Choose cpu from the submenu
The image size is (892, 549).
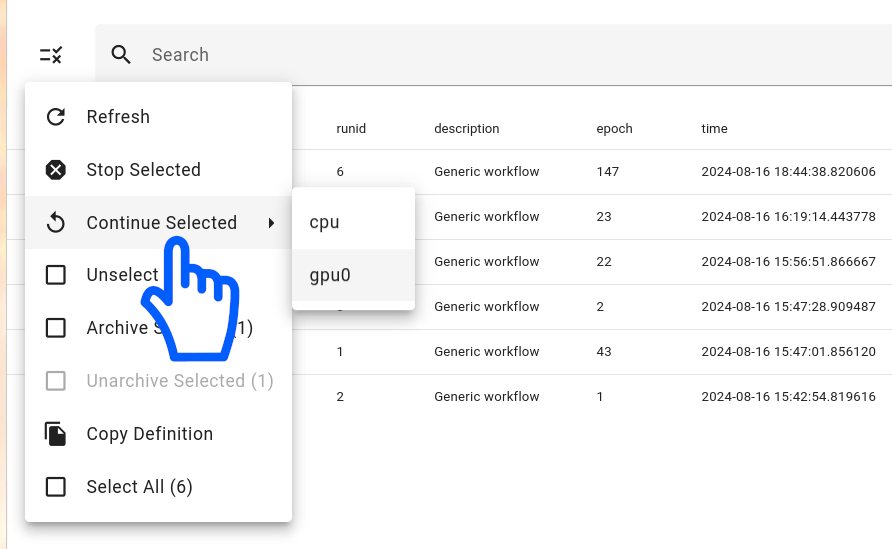(325, 222)
